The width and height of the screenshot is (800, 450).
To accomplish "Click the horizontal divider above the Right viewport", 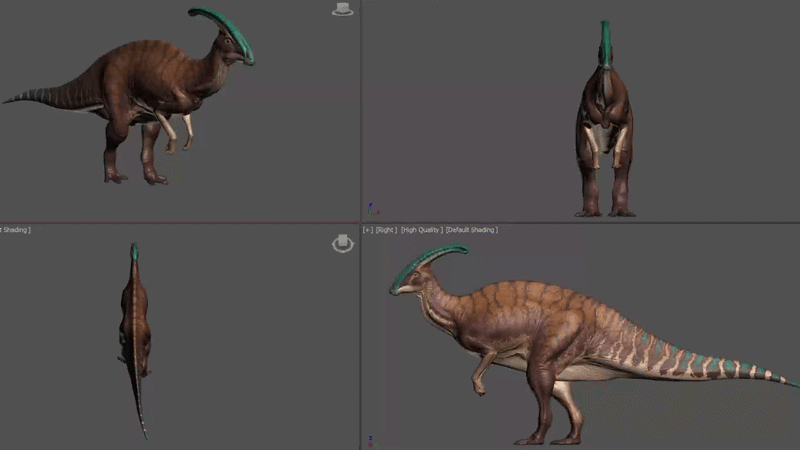I will (x=581, y=223).
